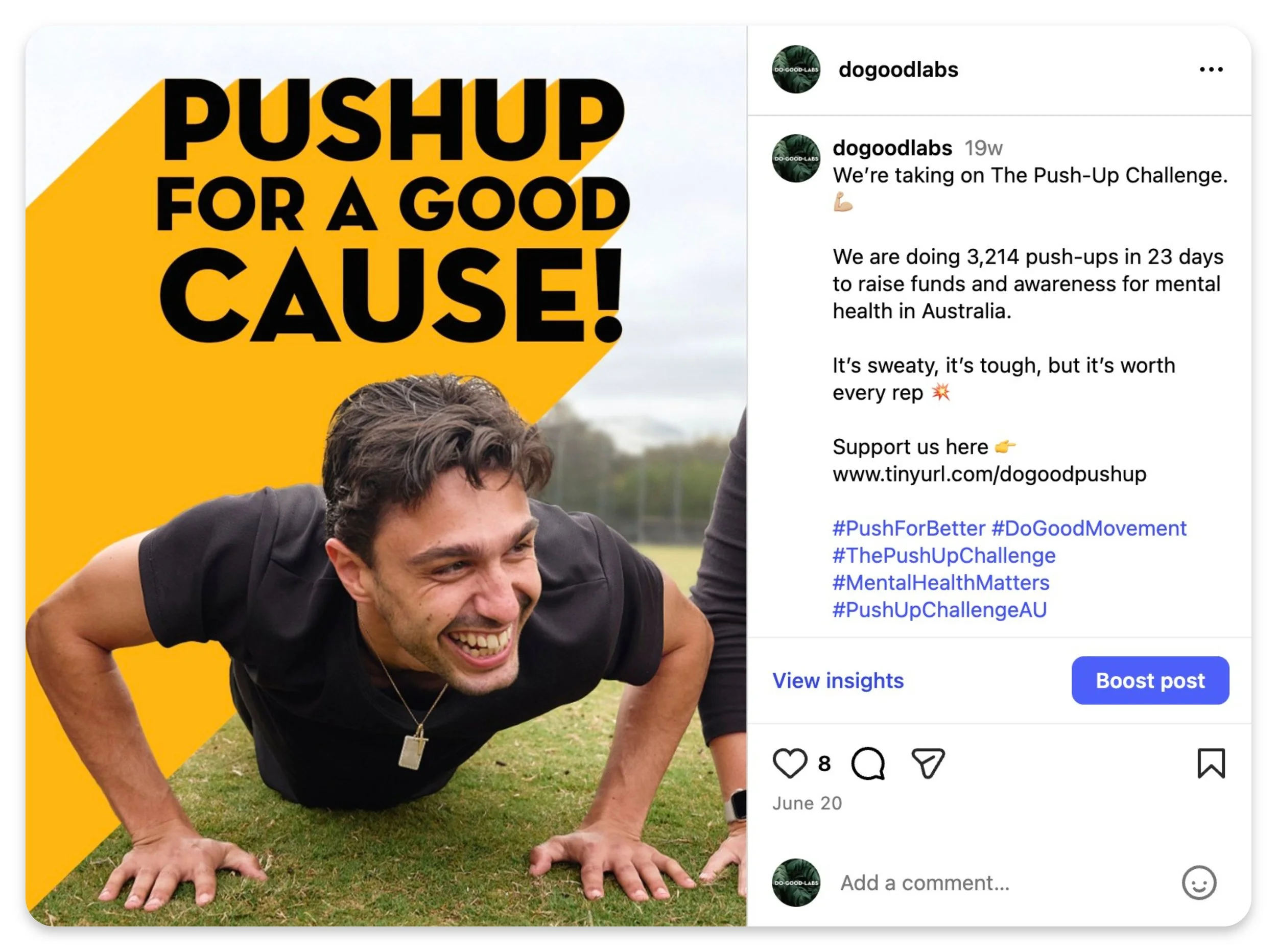Click the dogoodlabs username in the header
The height and width of the screenshot is (952, 1277).
click(898, 69)
